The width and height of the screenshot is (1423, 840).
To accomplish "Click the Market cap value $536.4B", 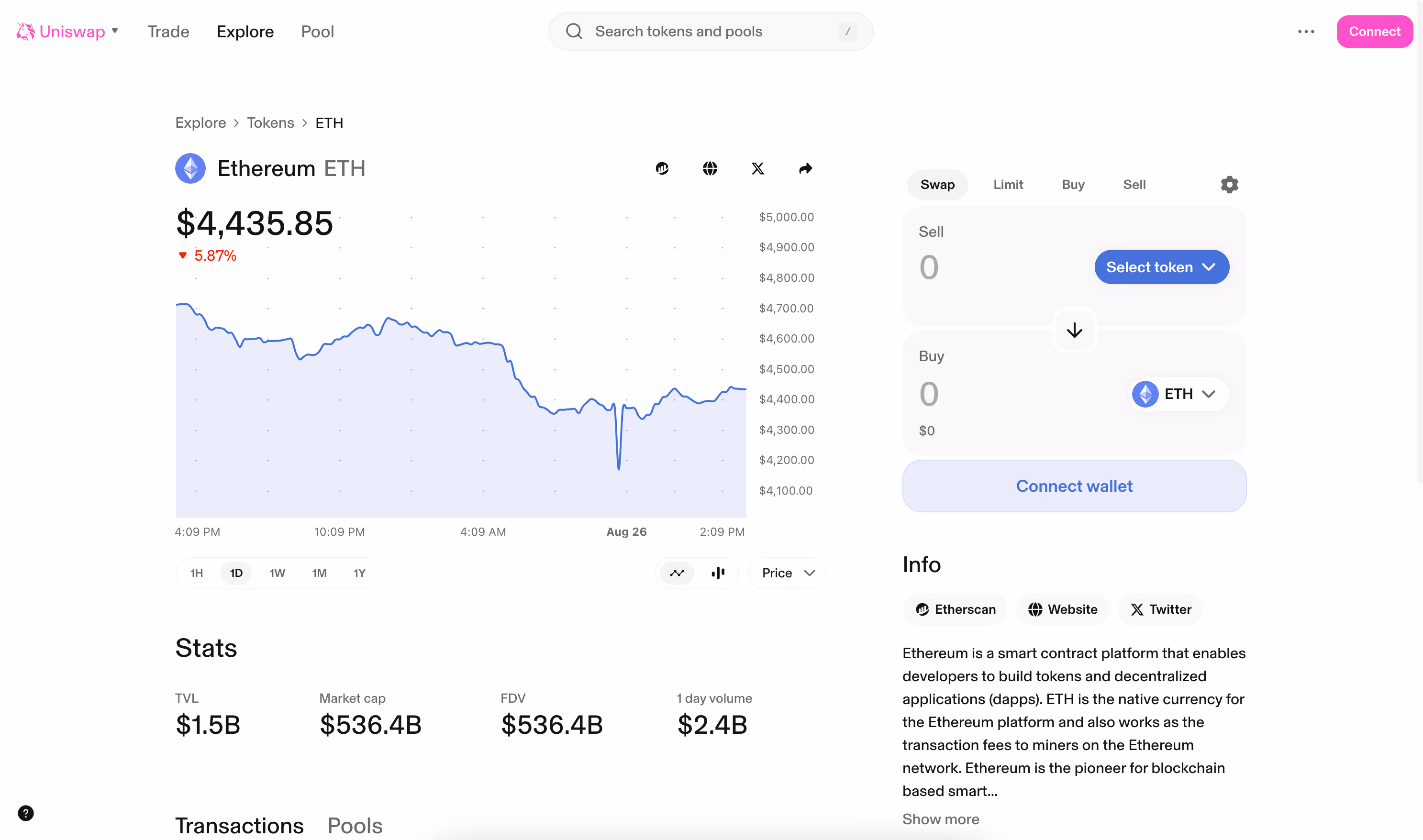I will pos(371,725).
